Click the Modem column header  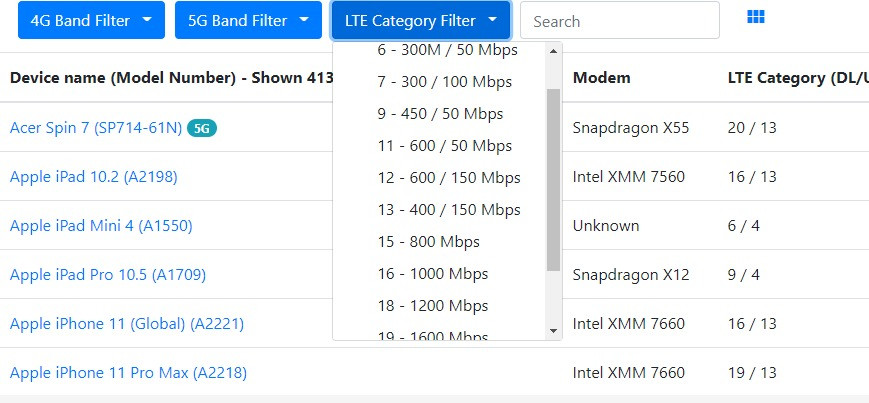coord(601,78)
